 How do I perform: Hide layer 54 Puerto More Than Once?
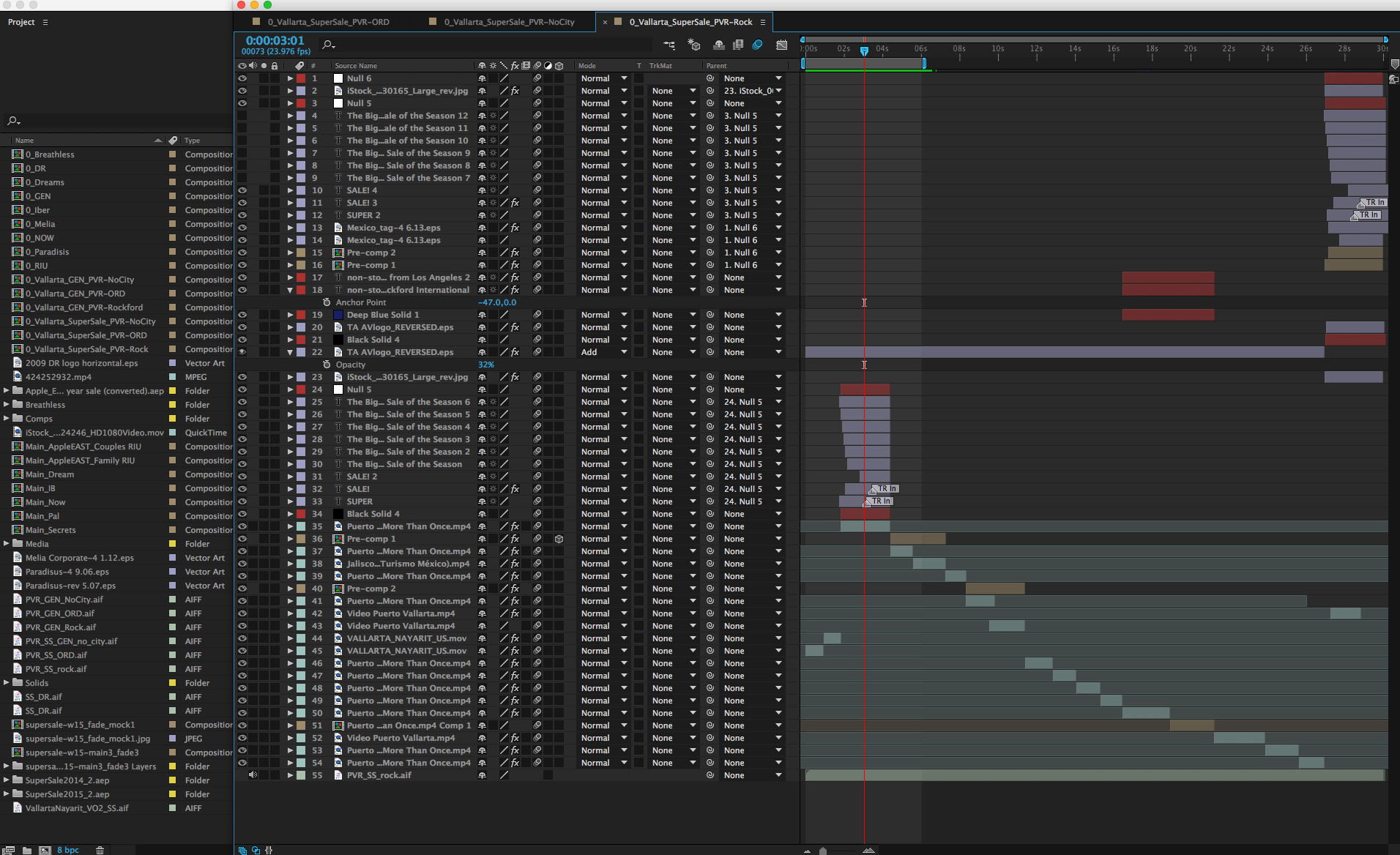[x=242, y=763]
